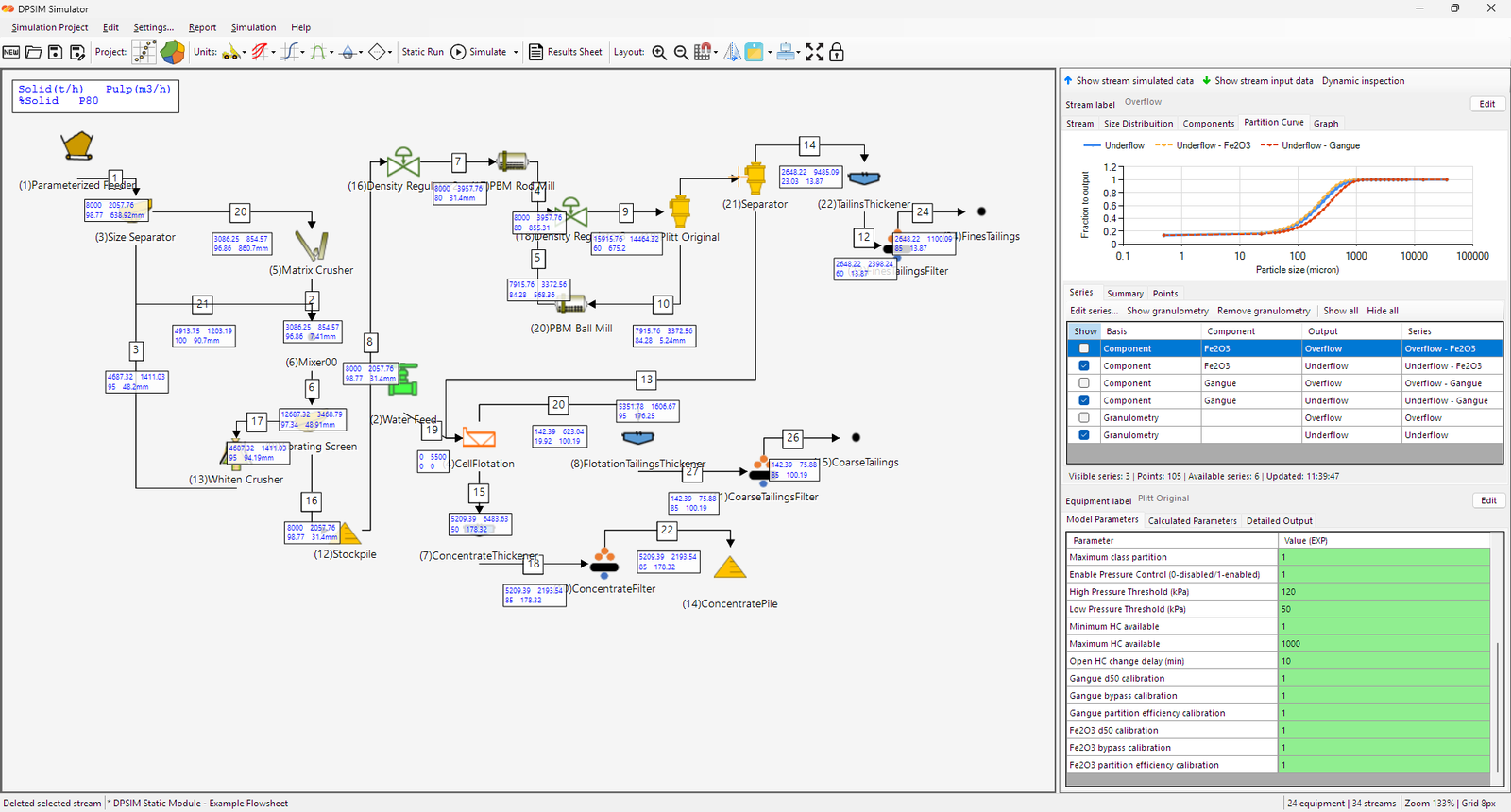The height and width of the screenshot is (812, 1511).
Task: Check the Gangue Overflow component row checkbox
Action: coord(1084,383)
